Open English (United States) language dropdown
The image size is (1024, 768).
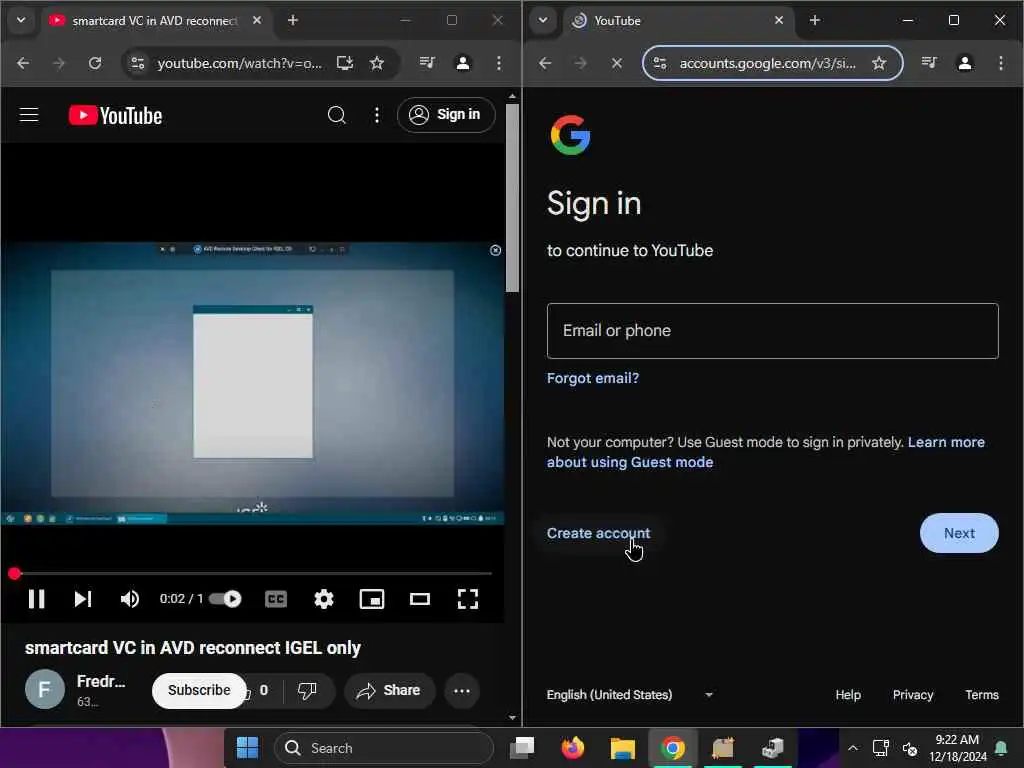point(630,695)
